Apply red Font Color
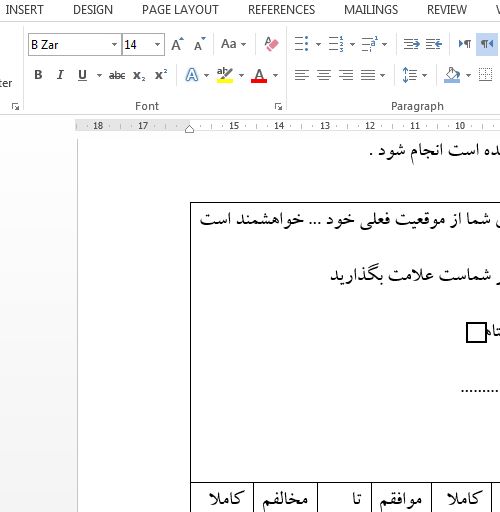The width and height of the screenshot is (500, 512). coord(259,75)
